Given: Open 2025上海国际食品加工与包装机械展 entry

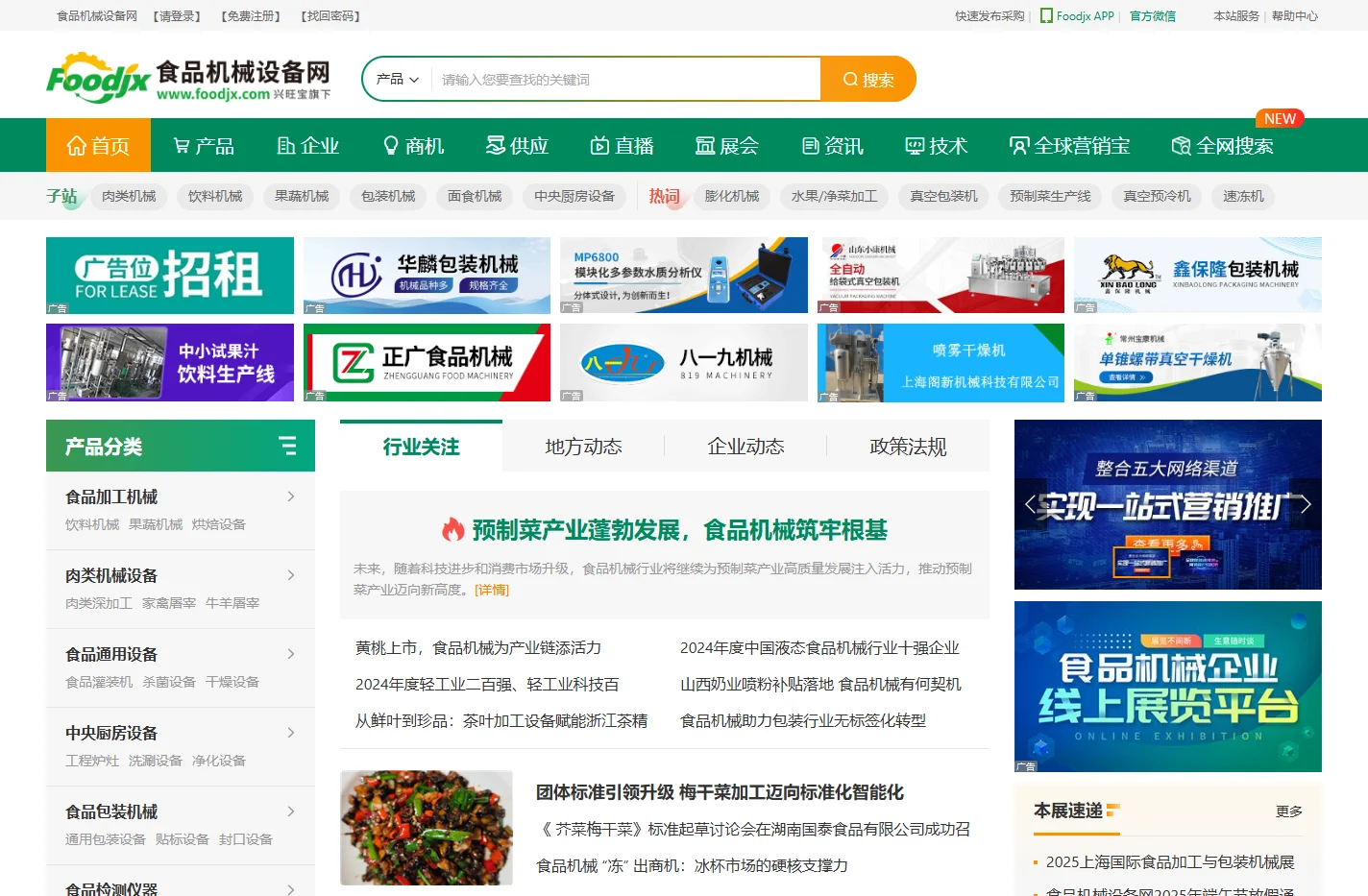Looking at the screenshot, I should tap(1170, 862).
